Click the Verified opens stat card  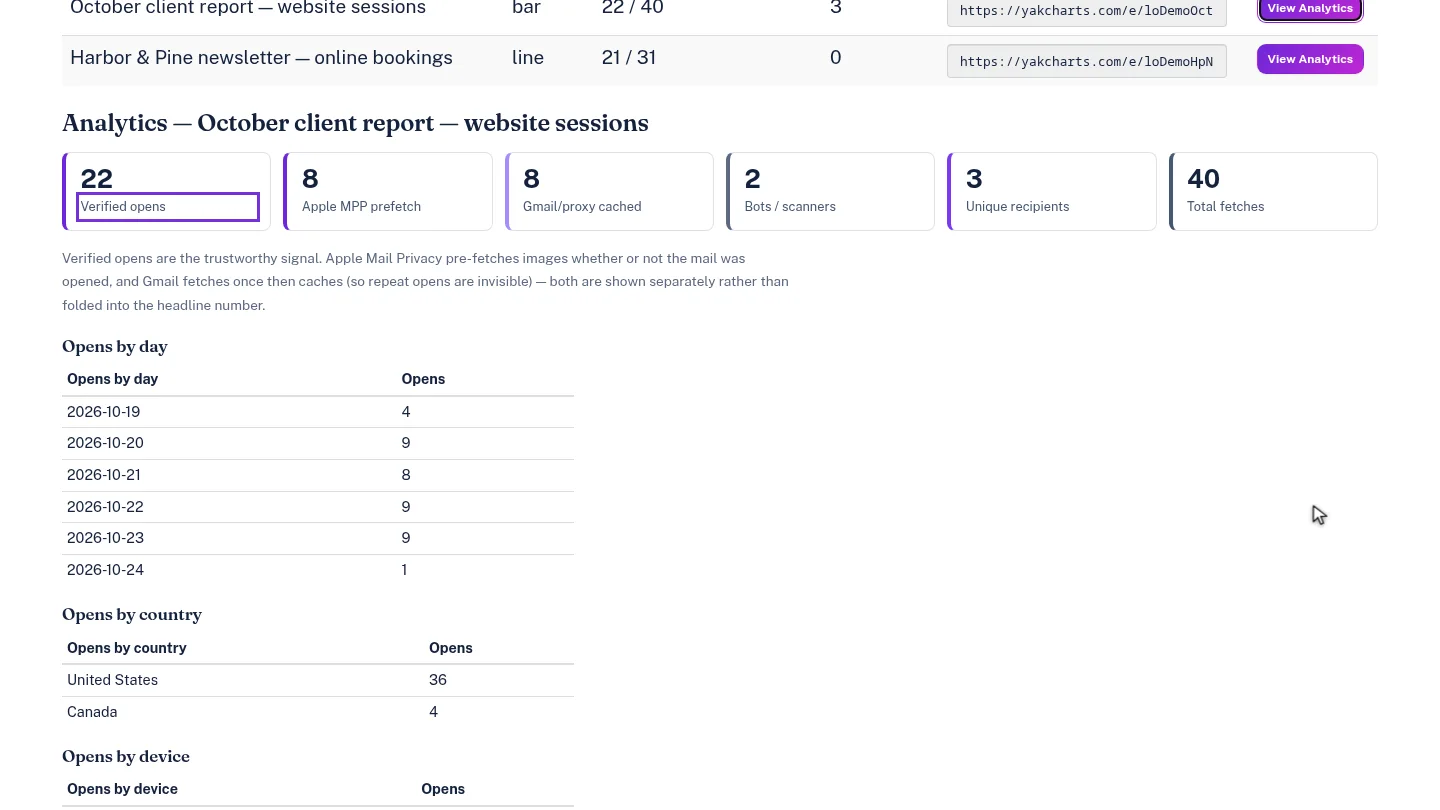point(166,191)
